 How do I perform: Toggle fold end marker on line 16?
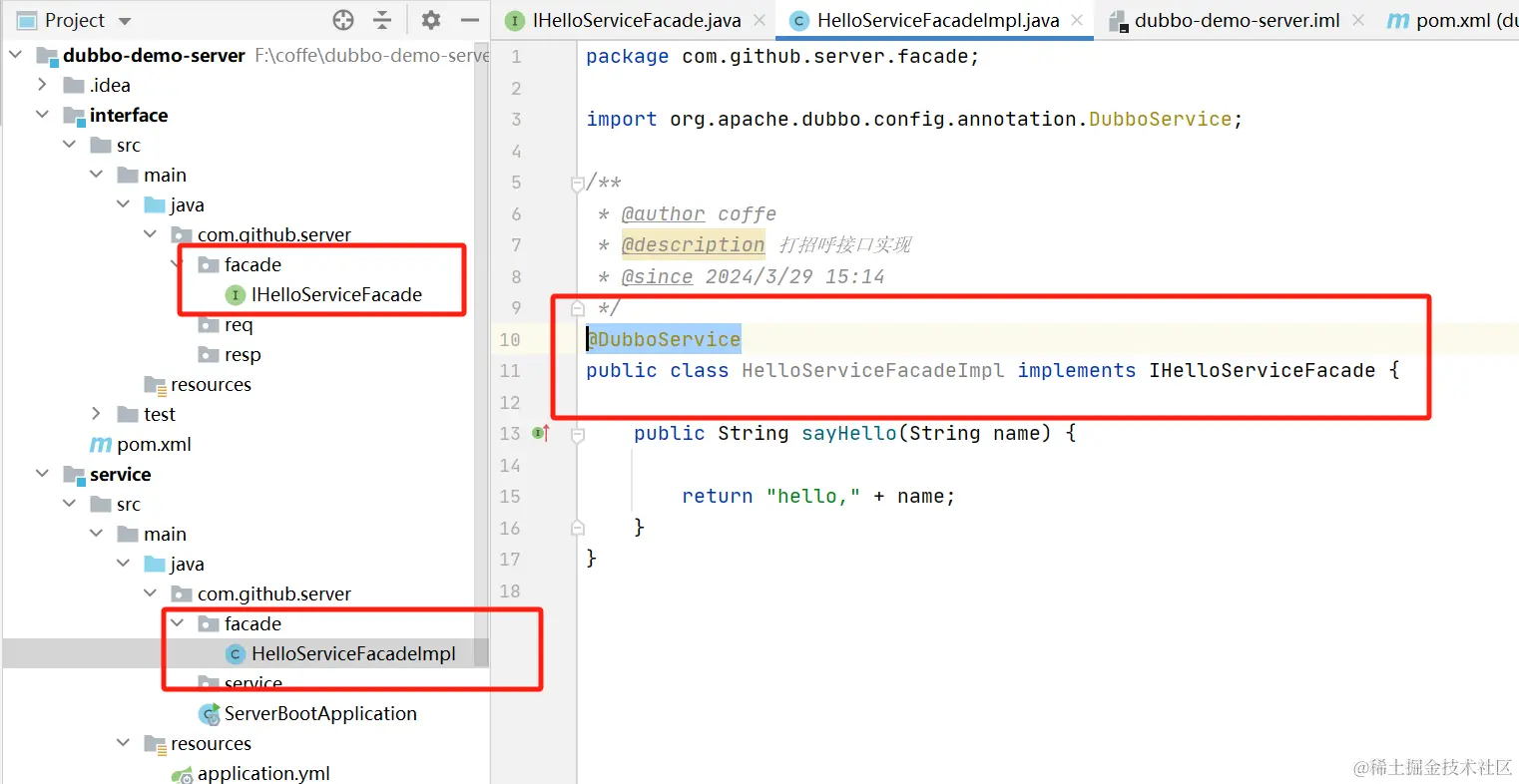tap(577, 528)
